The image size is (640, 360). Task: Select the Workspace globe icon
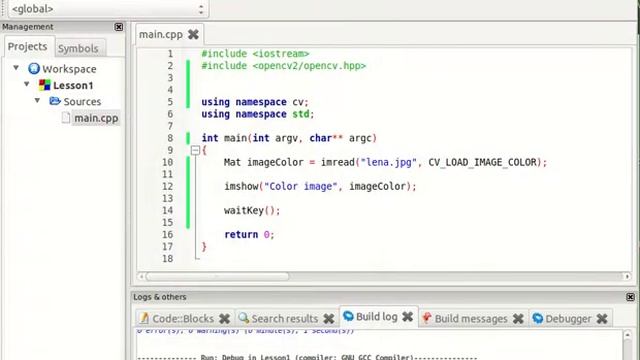coord(34,69)
